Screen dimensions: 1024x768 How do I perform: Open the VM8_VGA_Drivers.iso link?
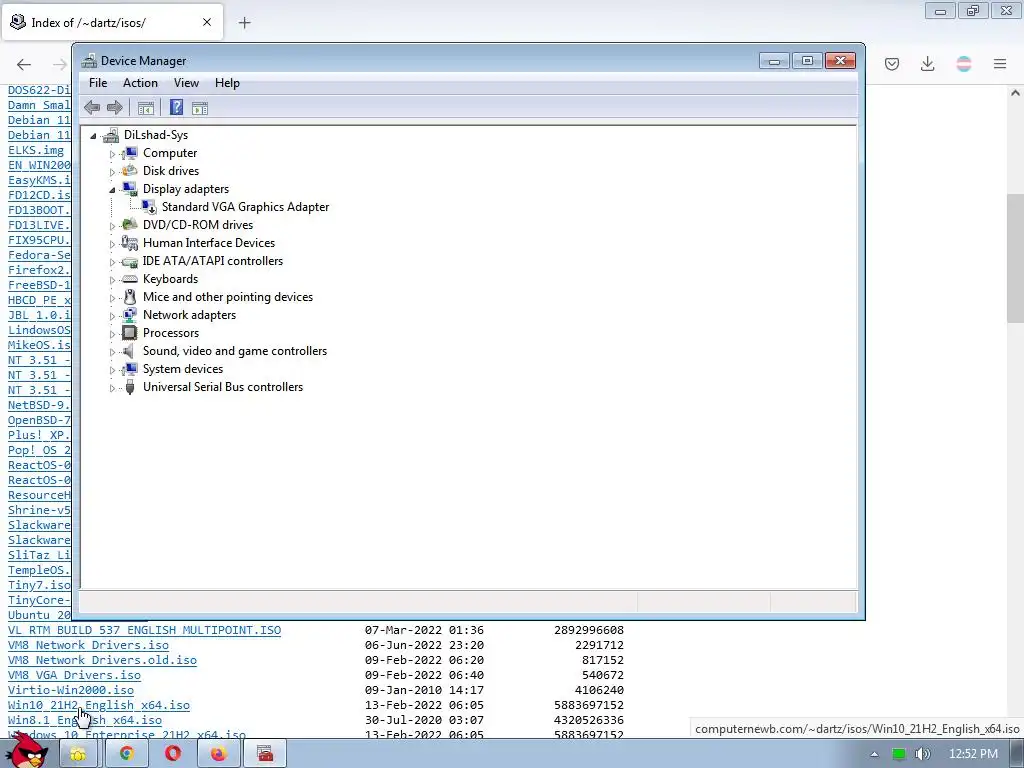[x=74, y=675]
